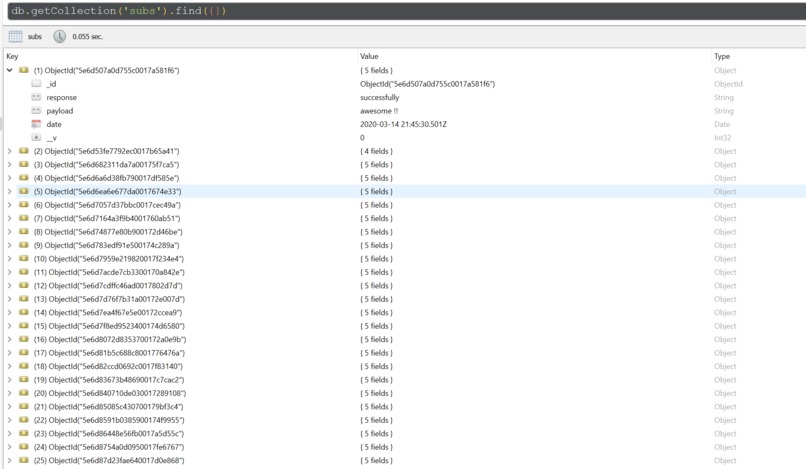Click the Type column header
Screen dimensions: 806x469
tap(722, 56)
